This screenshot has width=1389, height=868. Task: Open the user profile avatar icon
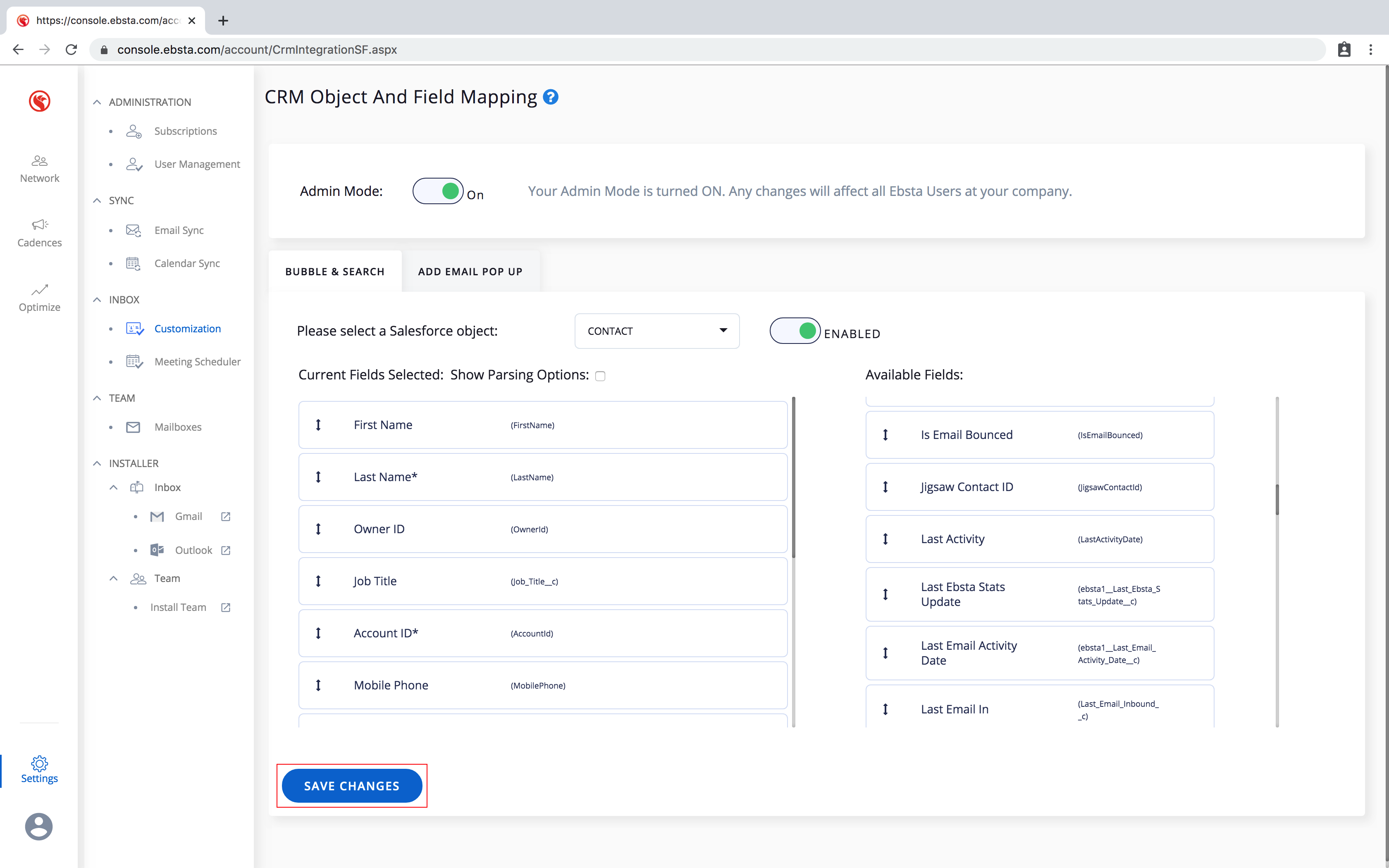pyautogui.click(x=38, y=826)
